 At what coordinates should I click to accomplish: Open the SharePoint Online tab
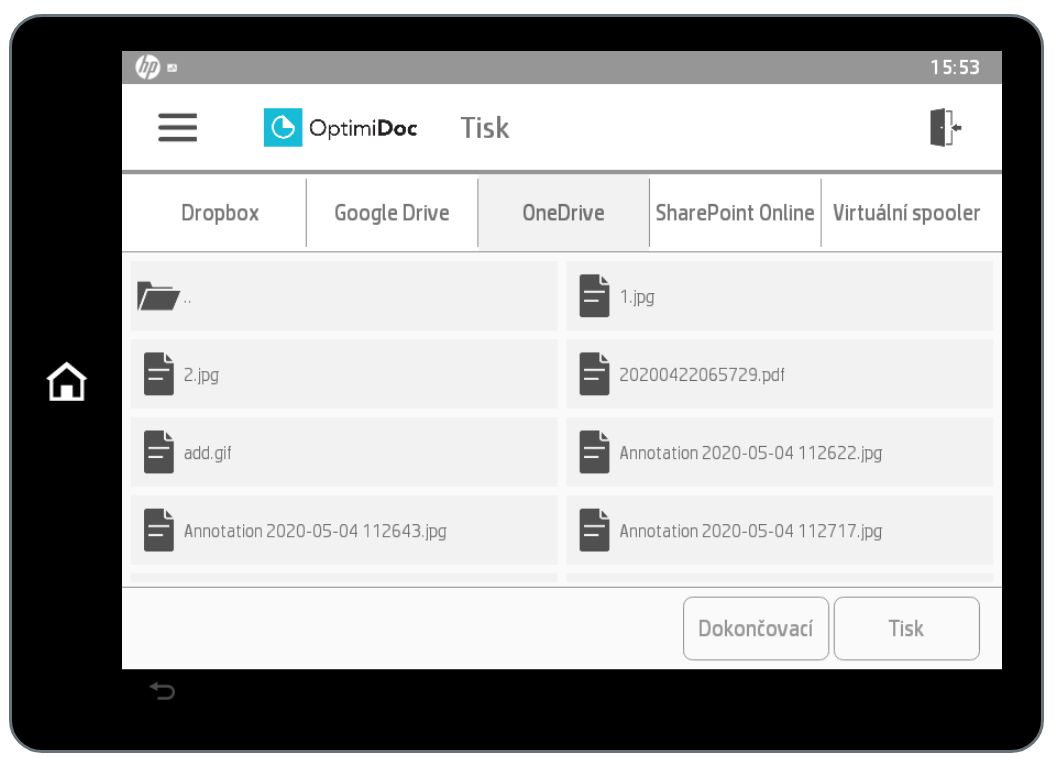[x=735, y=213]
